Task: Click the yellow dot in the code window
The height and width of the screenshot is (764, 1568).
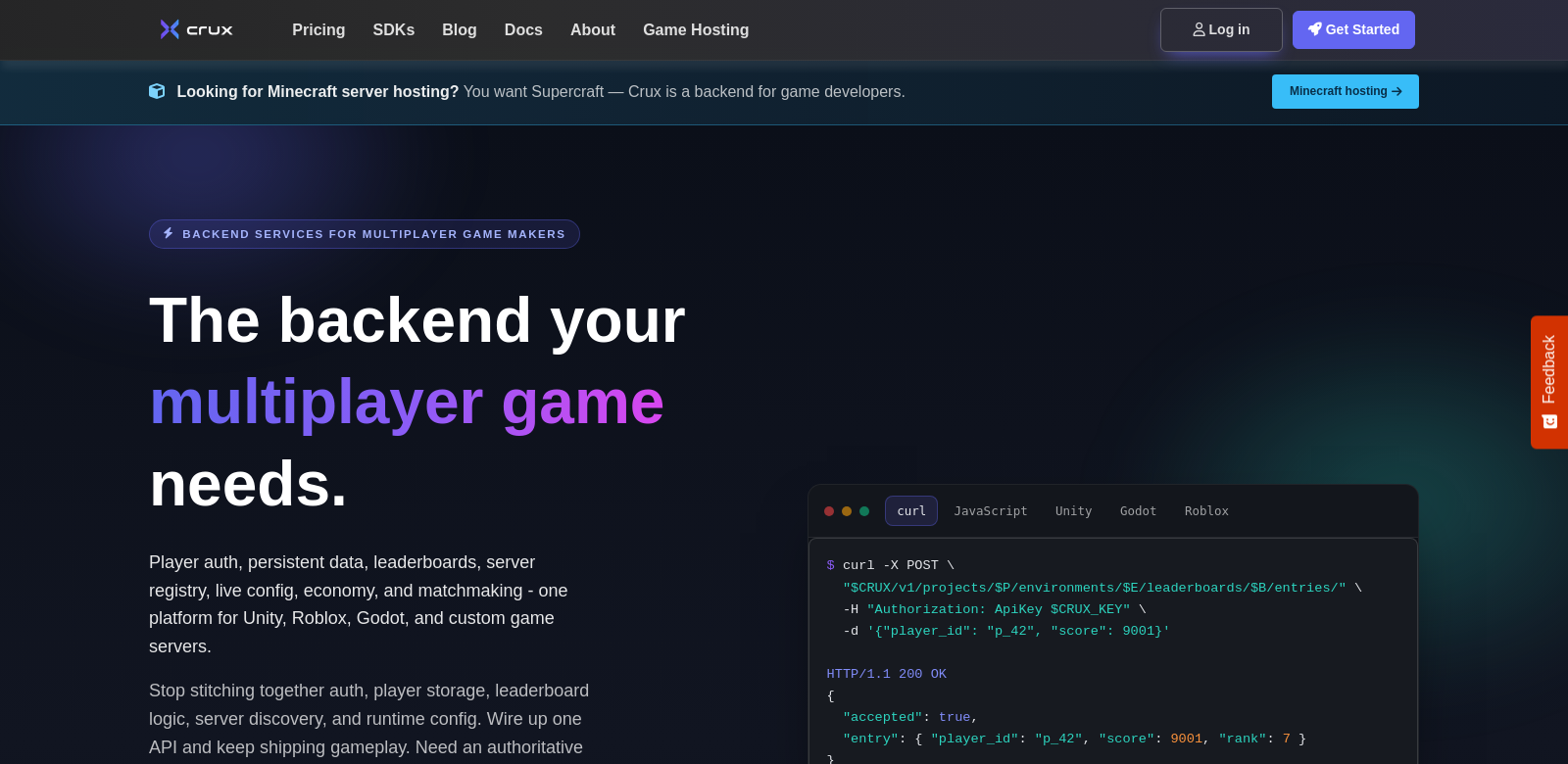Action: pyautogui.click(x=847, y=511)
